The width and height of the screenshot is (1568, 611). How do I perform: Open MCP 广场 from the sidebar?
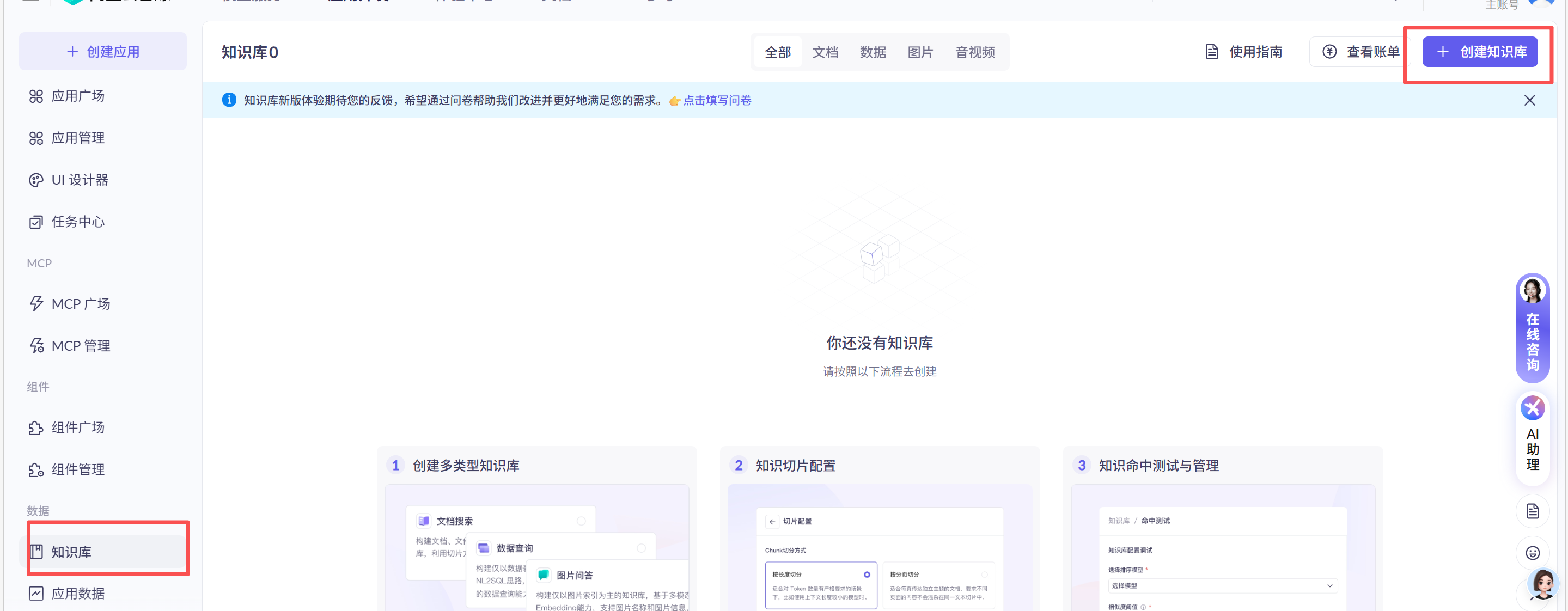tap(81, 304)
